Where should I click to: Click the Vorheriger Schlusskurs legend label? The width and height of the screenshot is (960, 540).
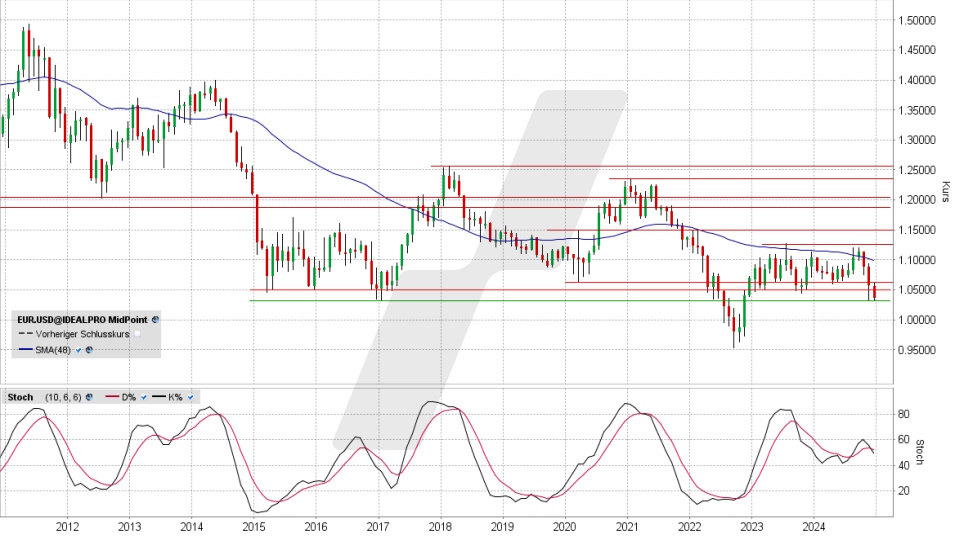click(x=82, y=334)
